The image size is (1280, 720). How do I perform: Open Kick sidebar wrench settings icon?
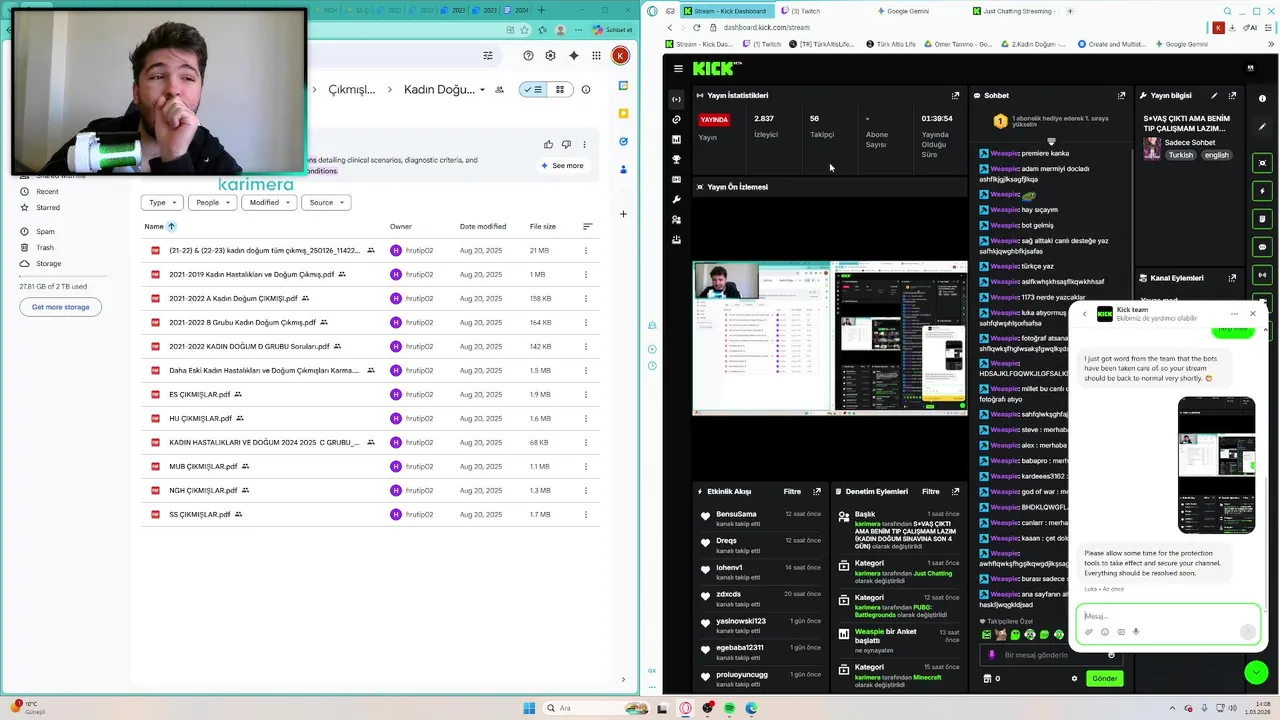coord(677,200)
